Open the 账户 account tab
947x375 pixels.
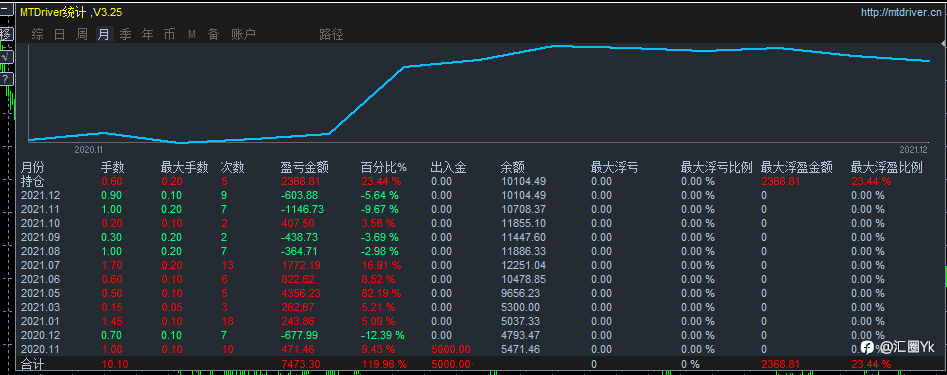click(243, 34)
